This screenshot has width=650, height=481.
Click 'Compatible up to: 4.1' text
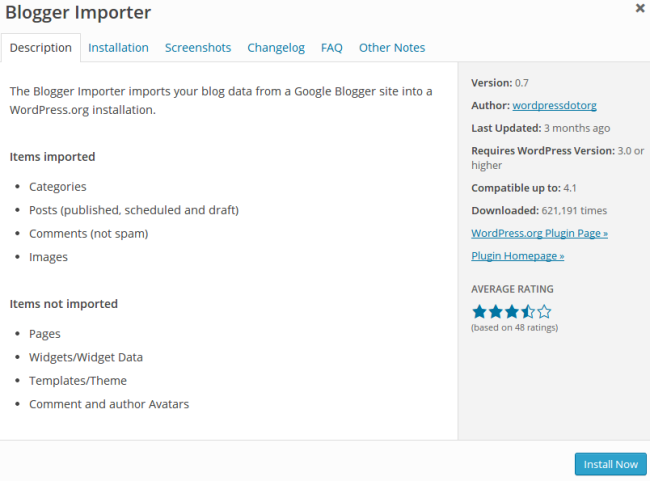[524, 188]
